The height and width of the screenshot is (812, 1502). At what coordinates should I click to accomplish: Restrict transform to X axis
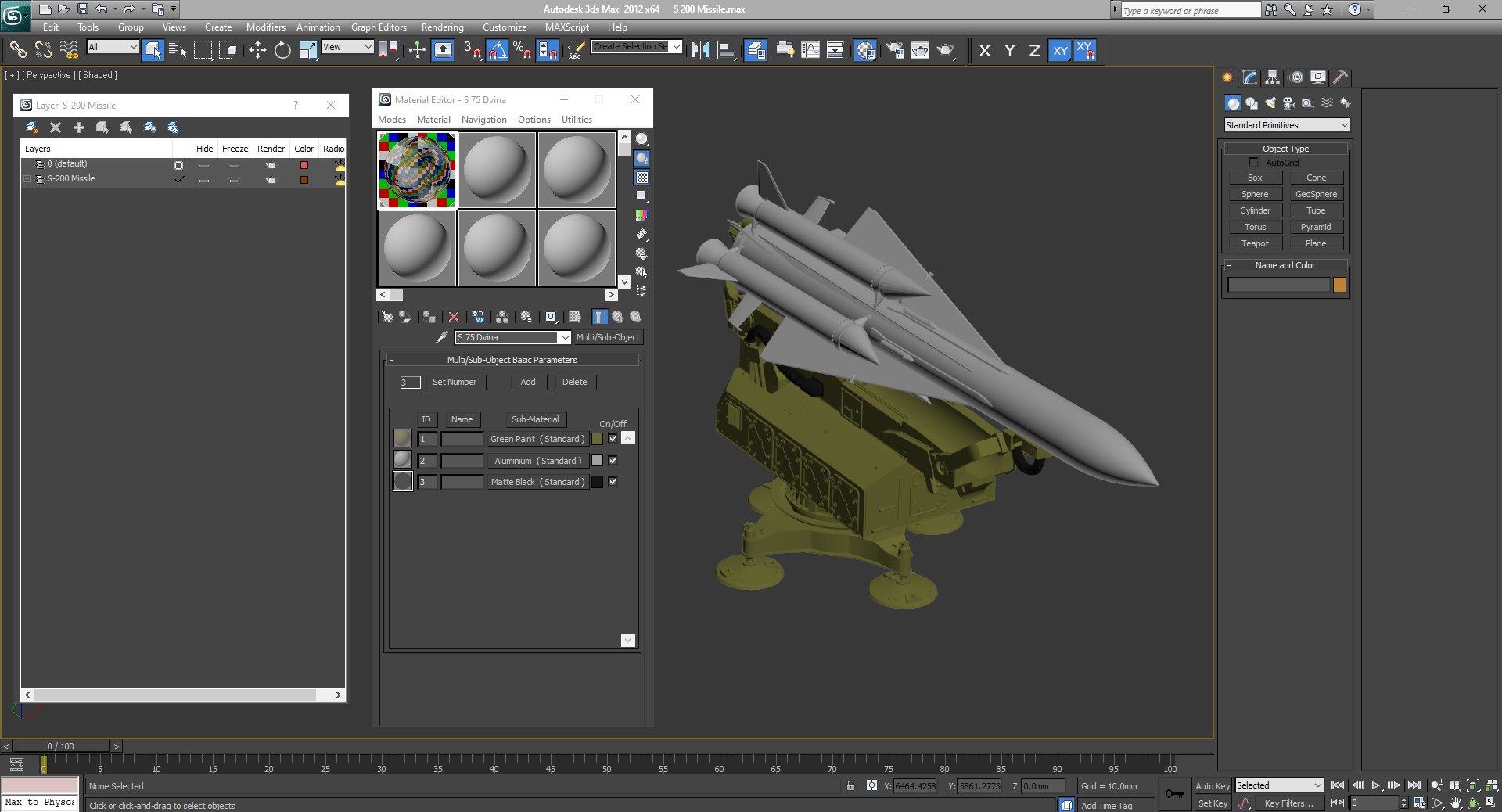[985, 50]
